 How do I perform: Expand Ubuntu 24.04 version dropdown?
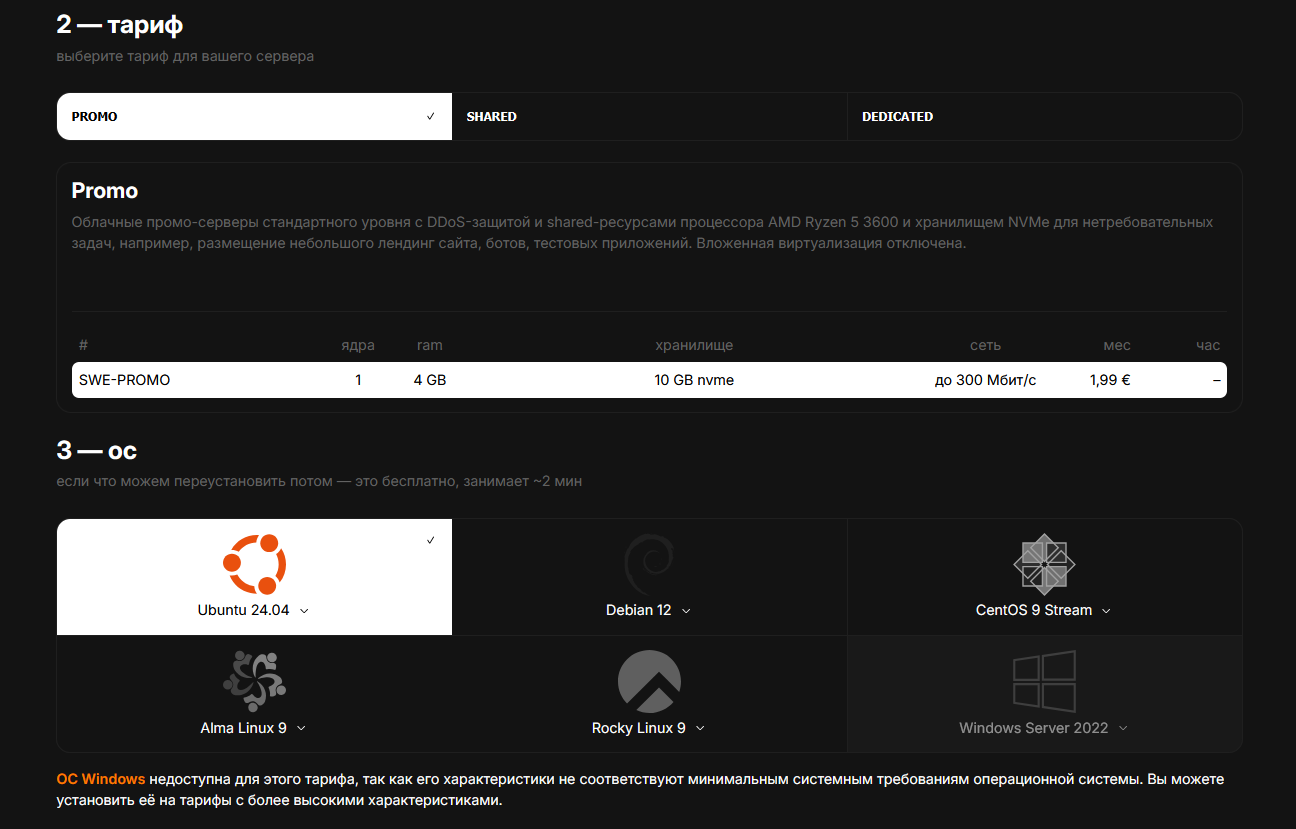pyautogui.click(x=304, y=611)
